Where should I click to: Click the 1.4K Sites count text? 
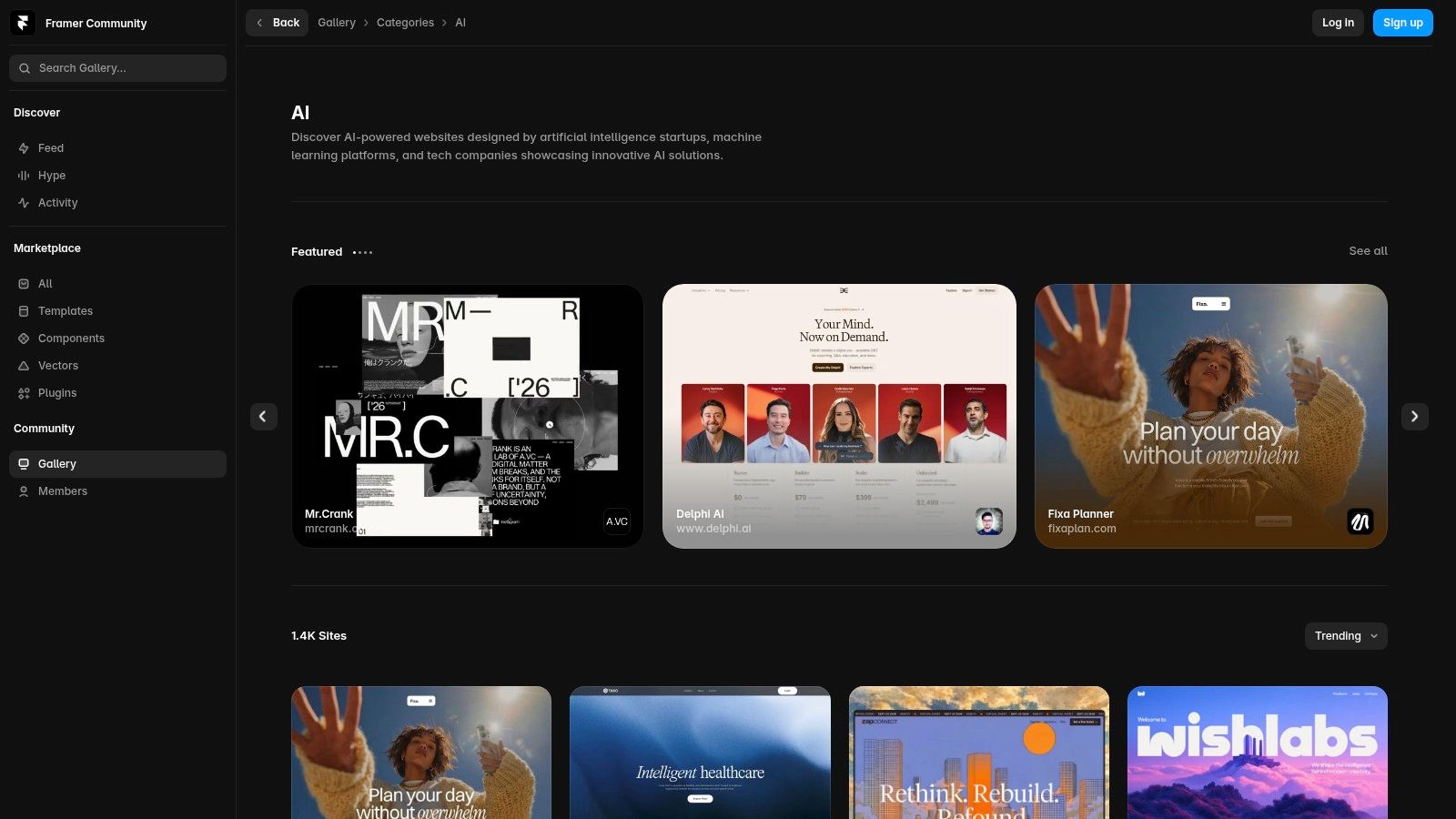318,636
